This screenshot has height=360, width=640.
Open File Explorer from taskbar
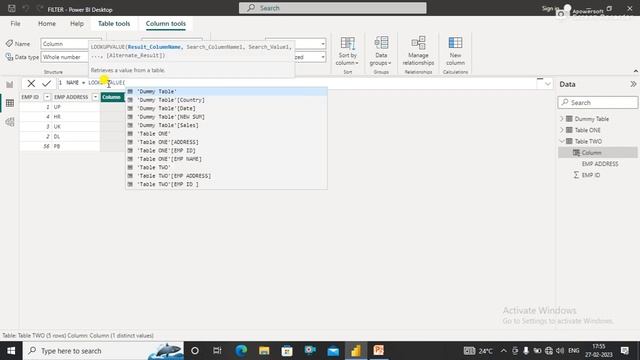[264, 351]
